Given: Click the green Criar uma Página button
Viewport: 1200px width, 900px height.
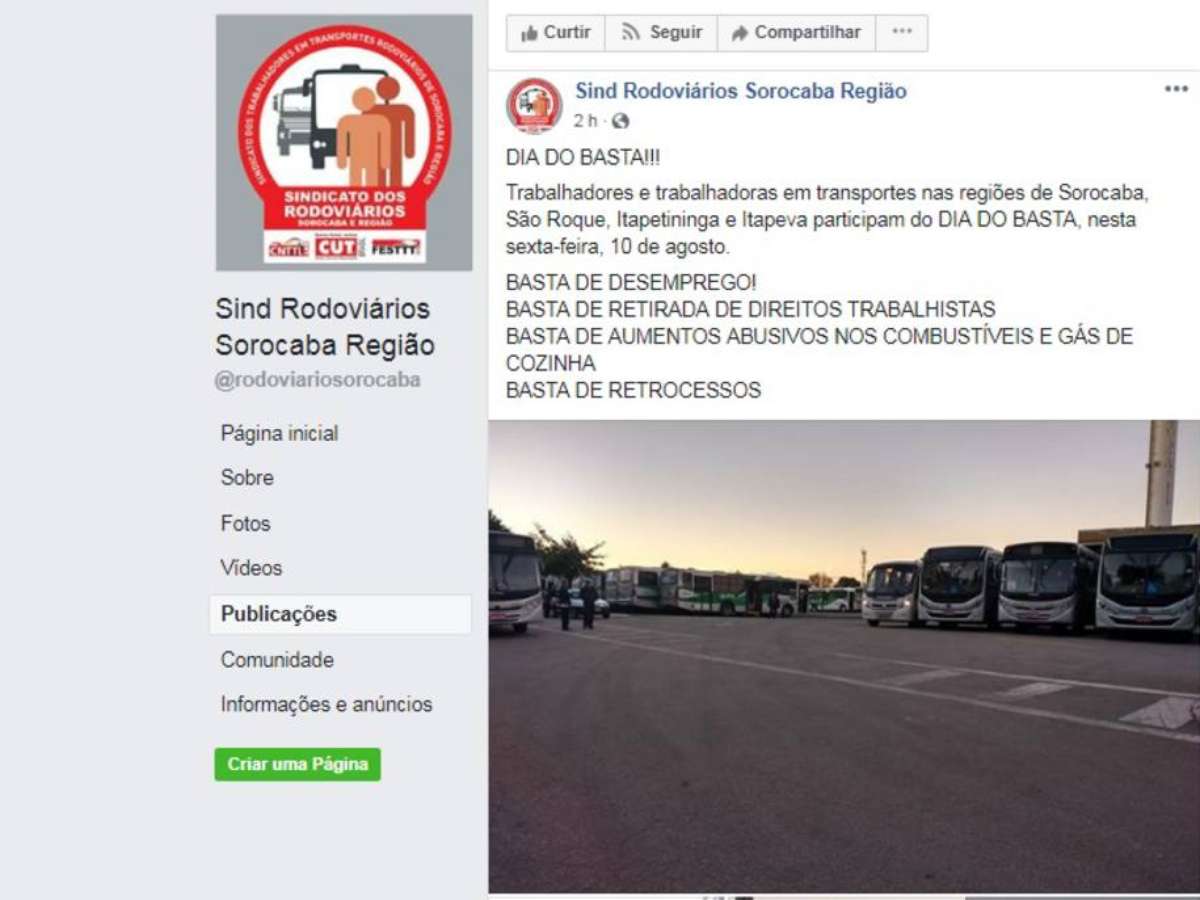Looking at the screenshot, I should [298, 765].
